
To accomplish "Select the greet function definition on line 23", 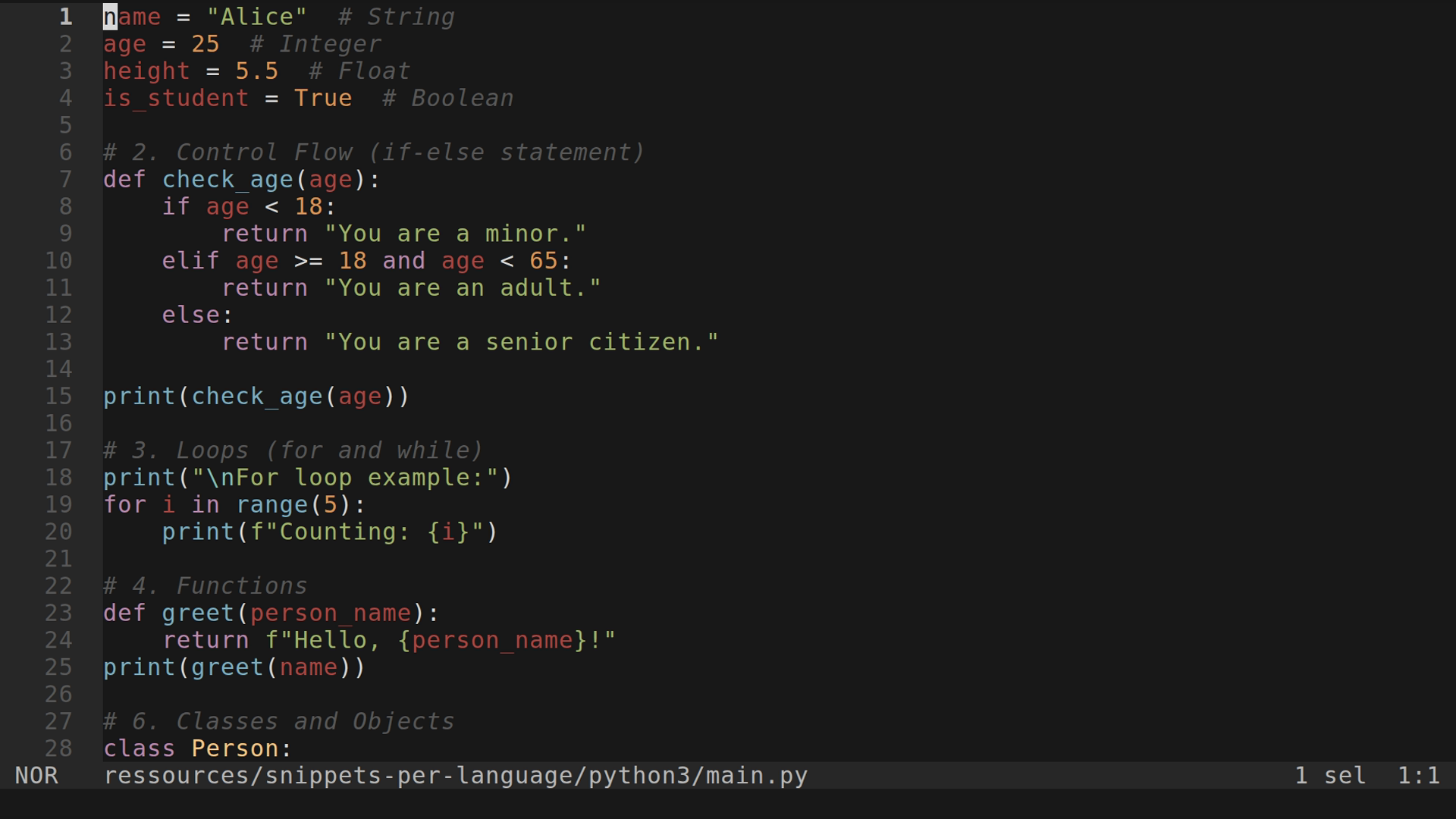I will 197,612.
